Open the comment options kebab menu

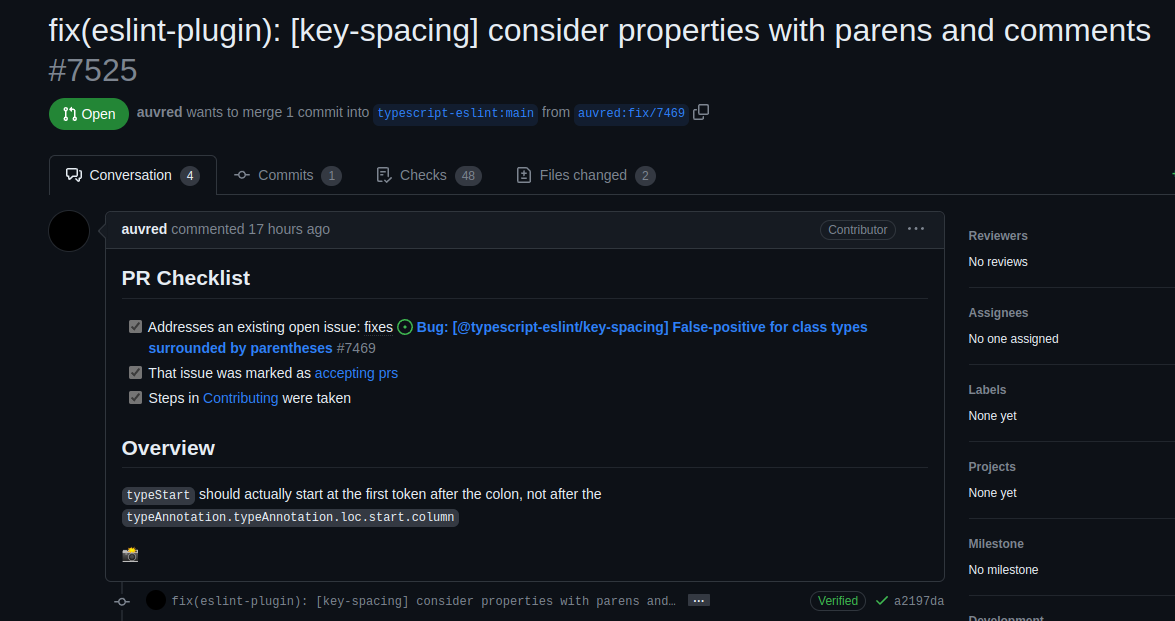(915, 229)
